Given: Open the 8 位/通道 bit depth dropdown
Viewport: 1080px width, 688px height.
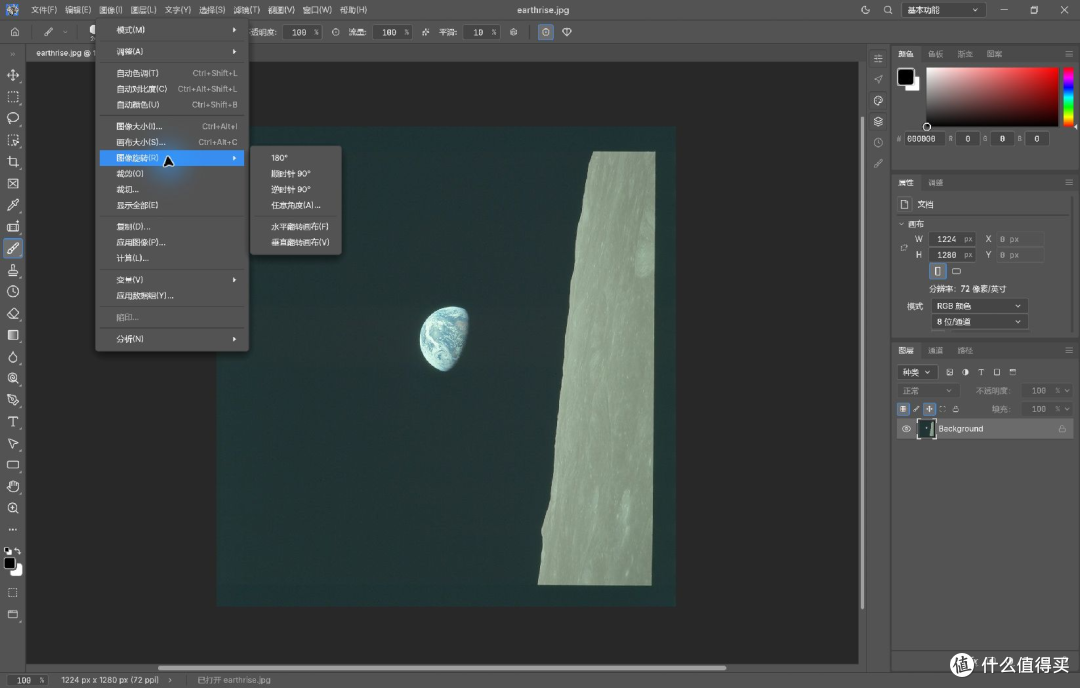Looking at the screenshot, I should pos(979,322).
